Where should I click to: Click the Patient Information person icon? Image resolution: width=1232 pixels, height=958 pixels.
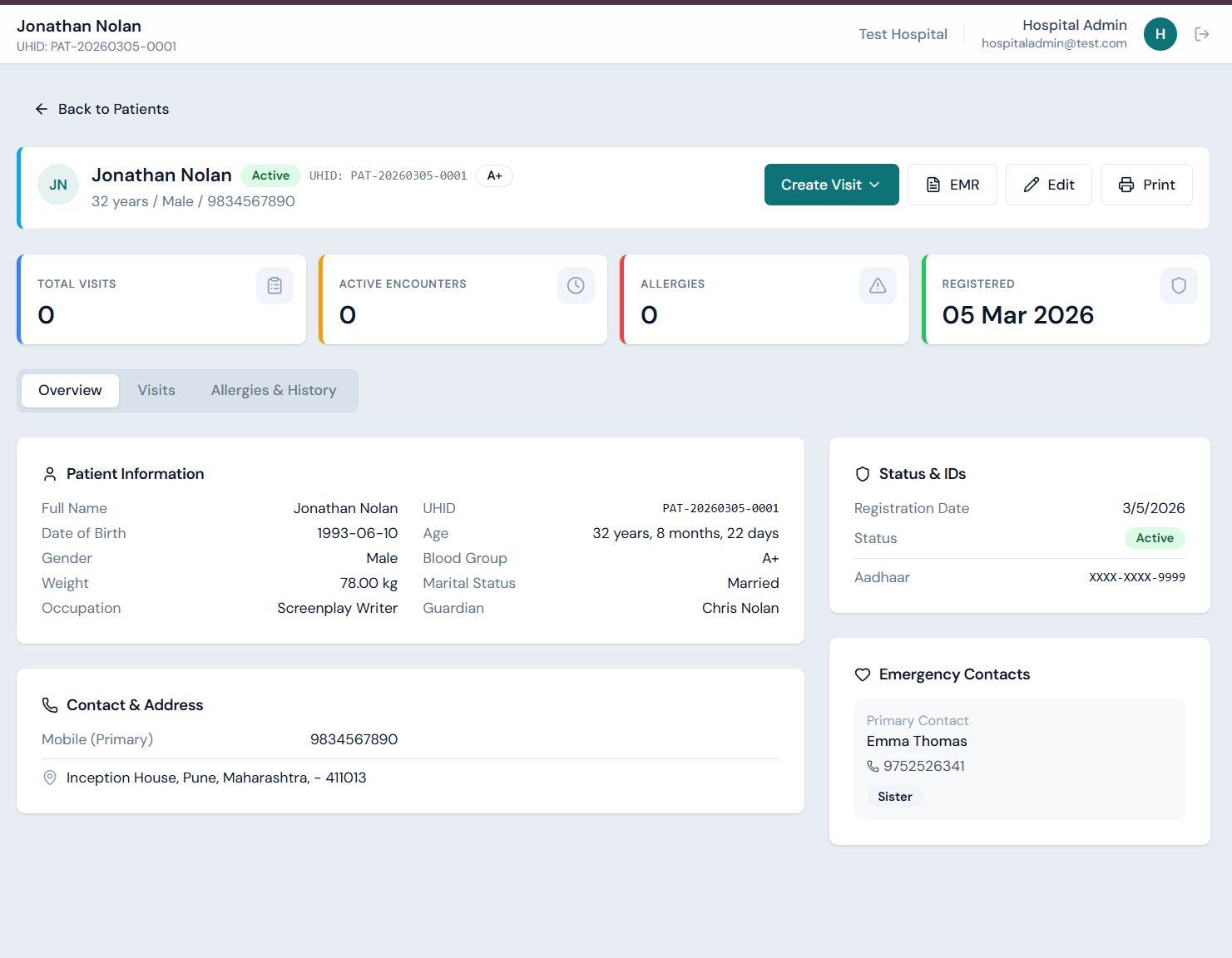point(49,473)
